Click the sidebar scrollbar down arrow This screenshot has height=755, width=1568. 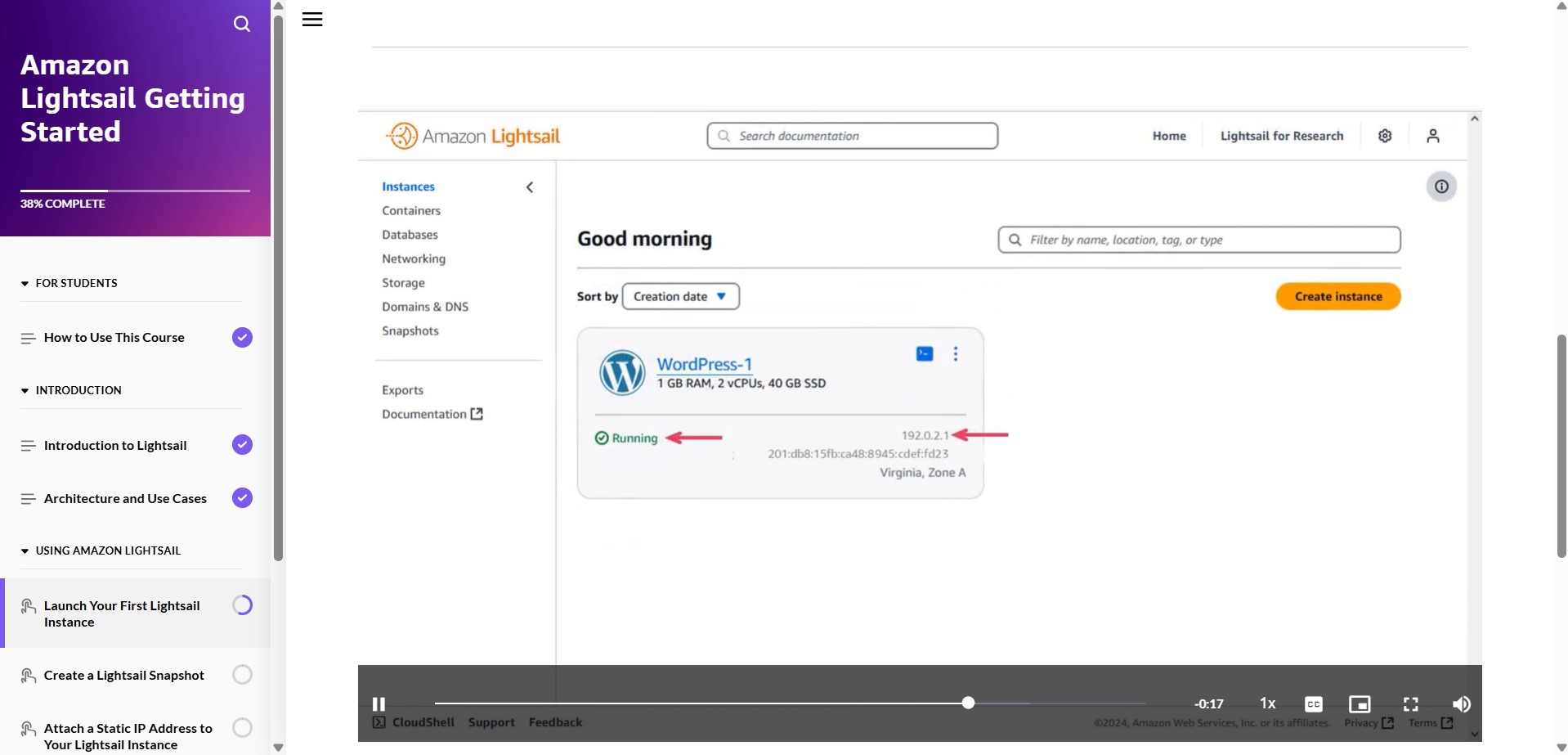(278, 747)
